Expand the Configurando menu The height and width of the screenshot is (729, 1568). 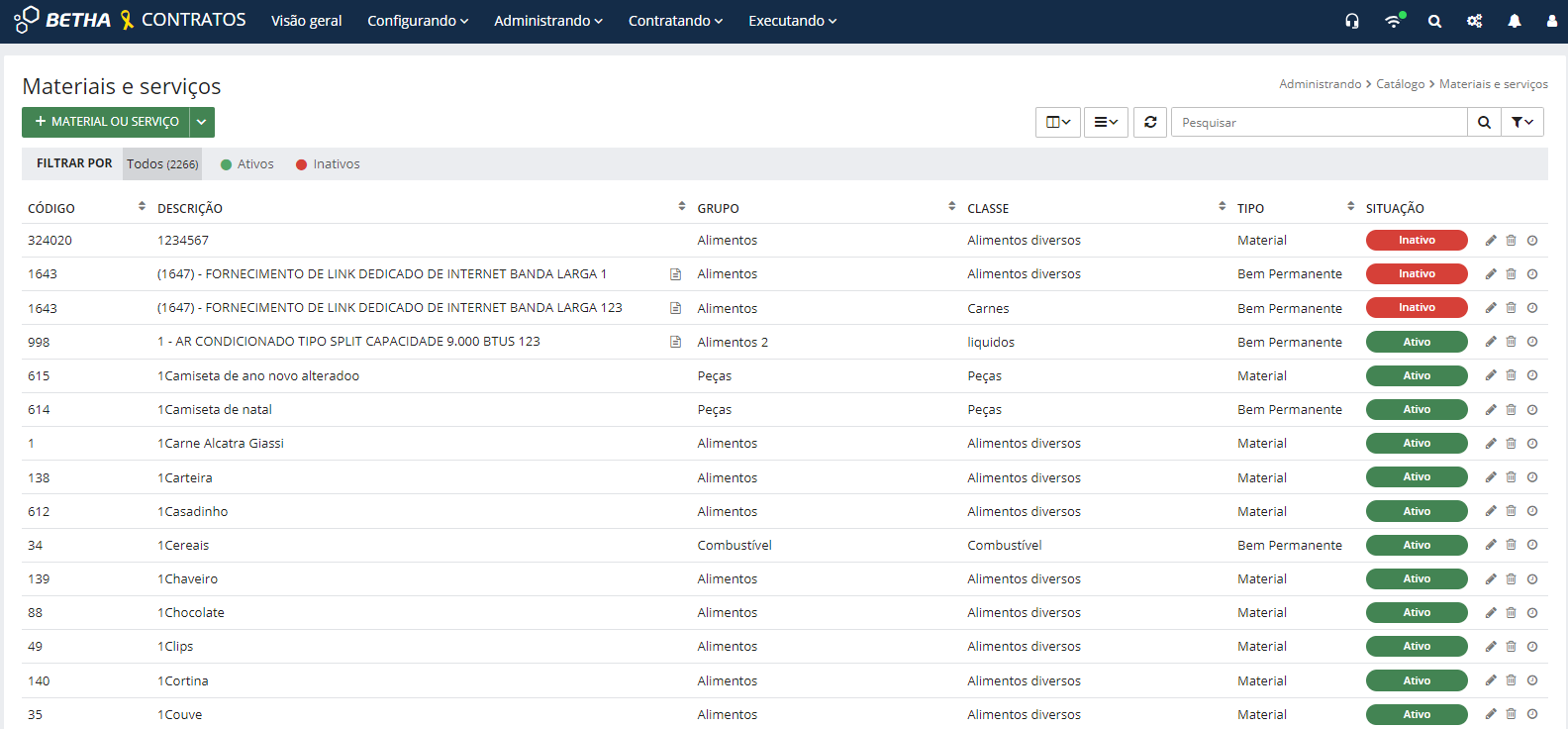(418, 21)
